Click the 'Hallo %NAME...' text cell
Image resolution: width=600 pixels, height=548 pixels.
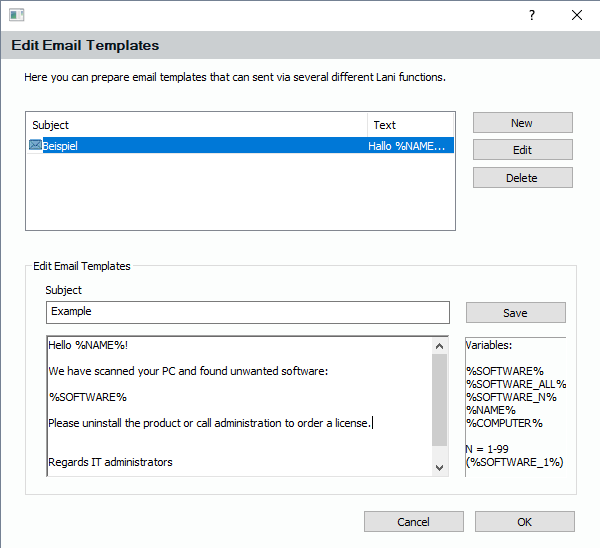(408, 146)
